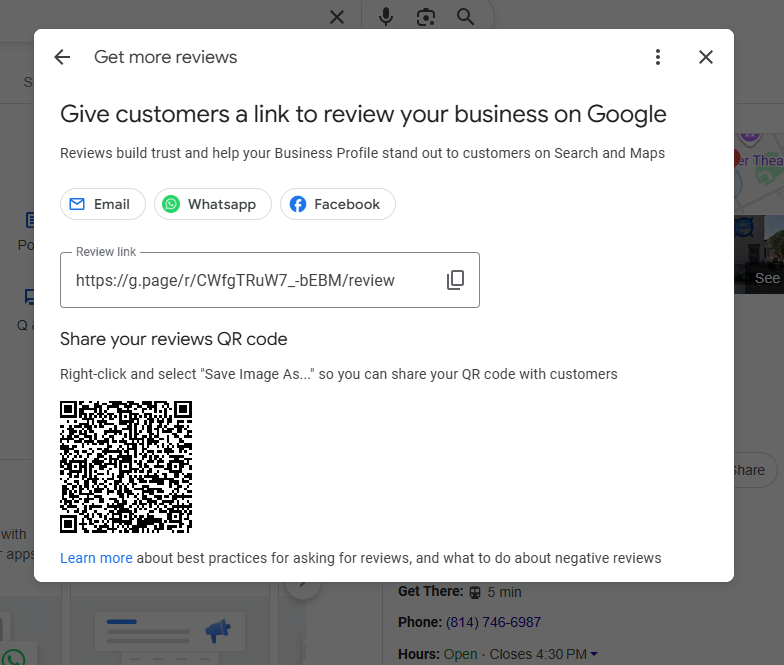Open the Learn more link

click(x=96, y=558)
